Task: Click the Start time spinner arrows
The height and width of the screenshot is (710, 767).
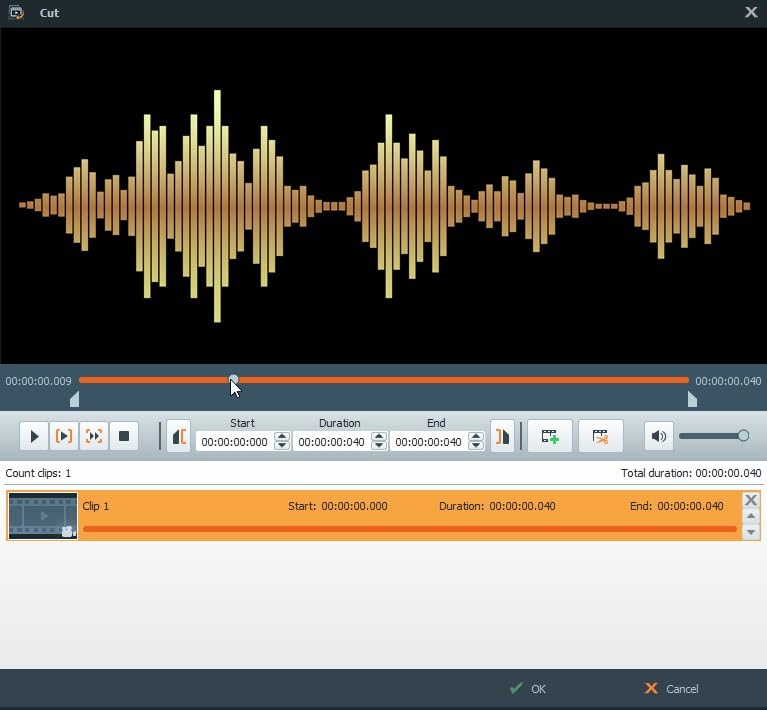Action: coord(282,441)
